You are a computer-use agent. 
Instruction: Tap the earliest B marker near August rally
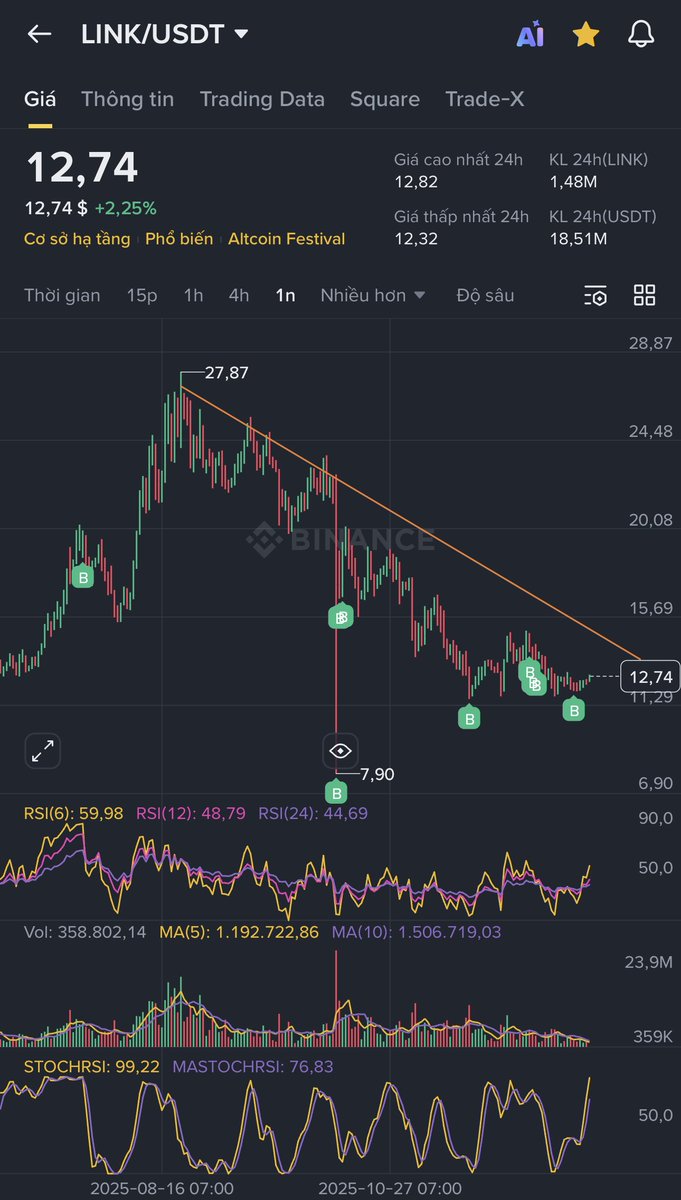pyautogui.click(x=83, y=577)
